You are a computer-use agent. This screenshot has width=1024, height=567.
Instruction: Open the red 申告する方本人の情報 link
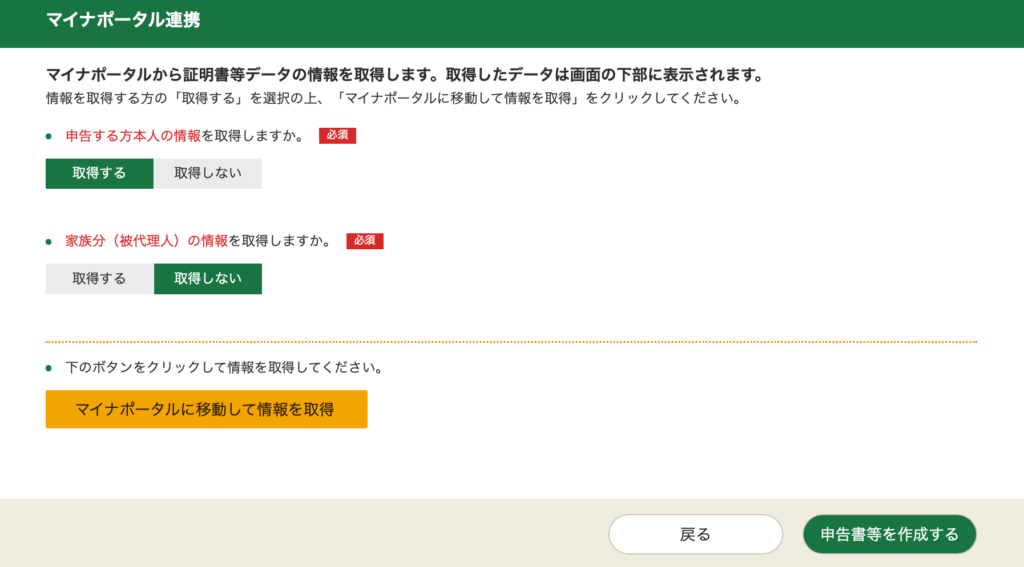click(x=133, y=136)
